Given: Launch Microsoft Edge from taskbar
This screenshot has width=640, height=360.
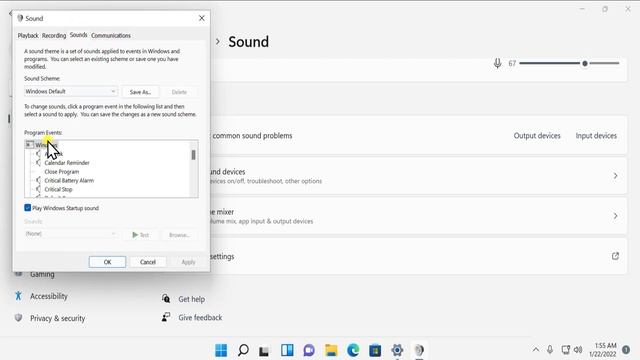Looking at the screenshot, I should 353,350.
